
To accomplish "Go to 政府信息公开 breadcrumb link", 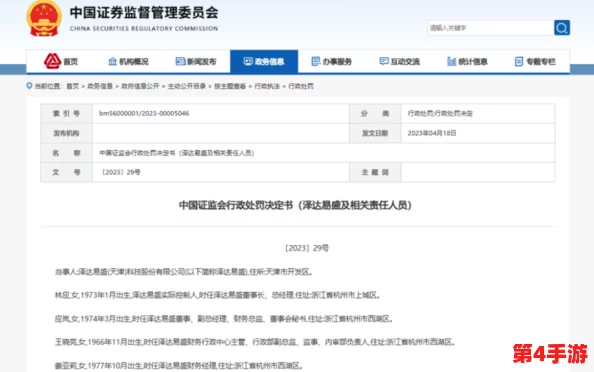I will tap(140, 86).
